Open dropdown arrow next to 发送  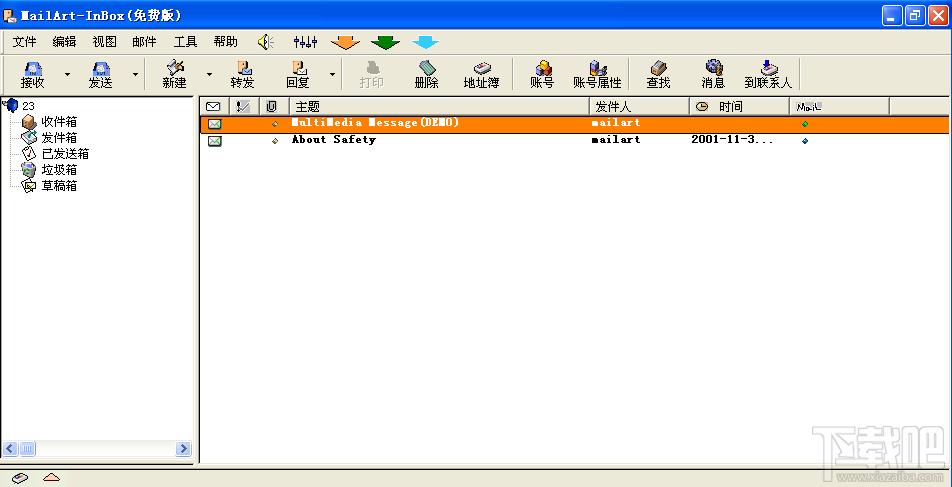(135, 75)
